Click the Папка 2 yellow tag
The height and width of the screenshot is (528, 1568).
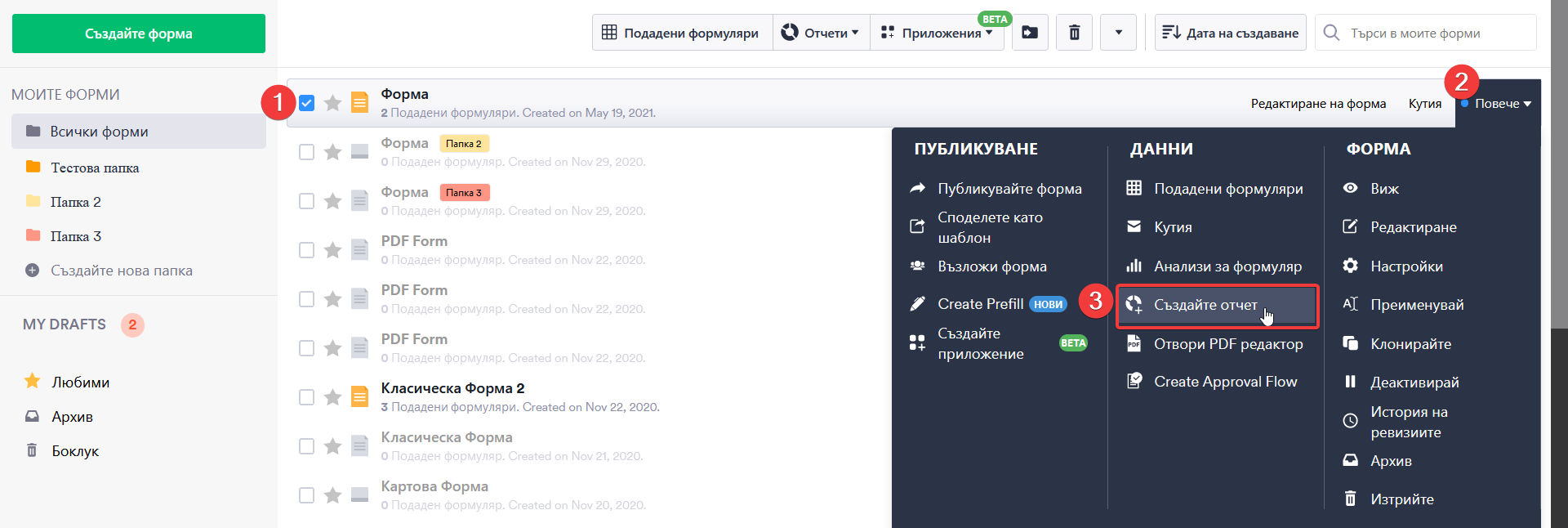coord(464,144)
